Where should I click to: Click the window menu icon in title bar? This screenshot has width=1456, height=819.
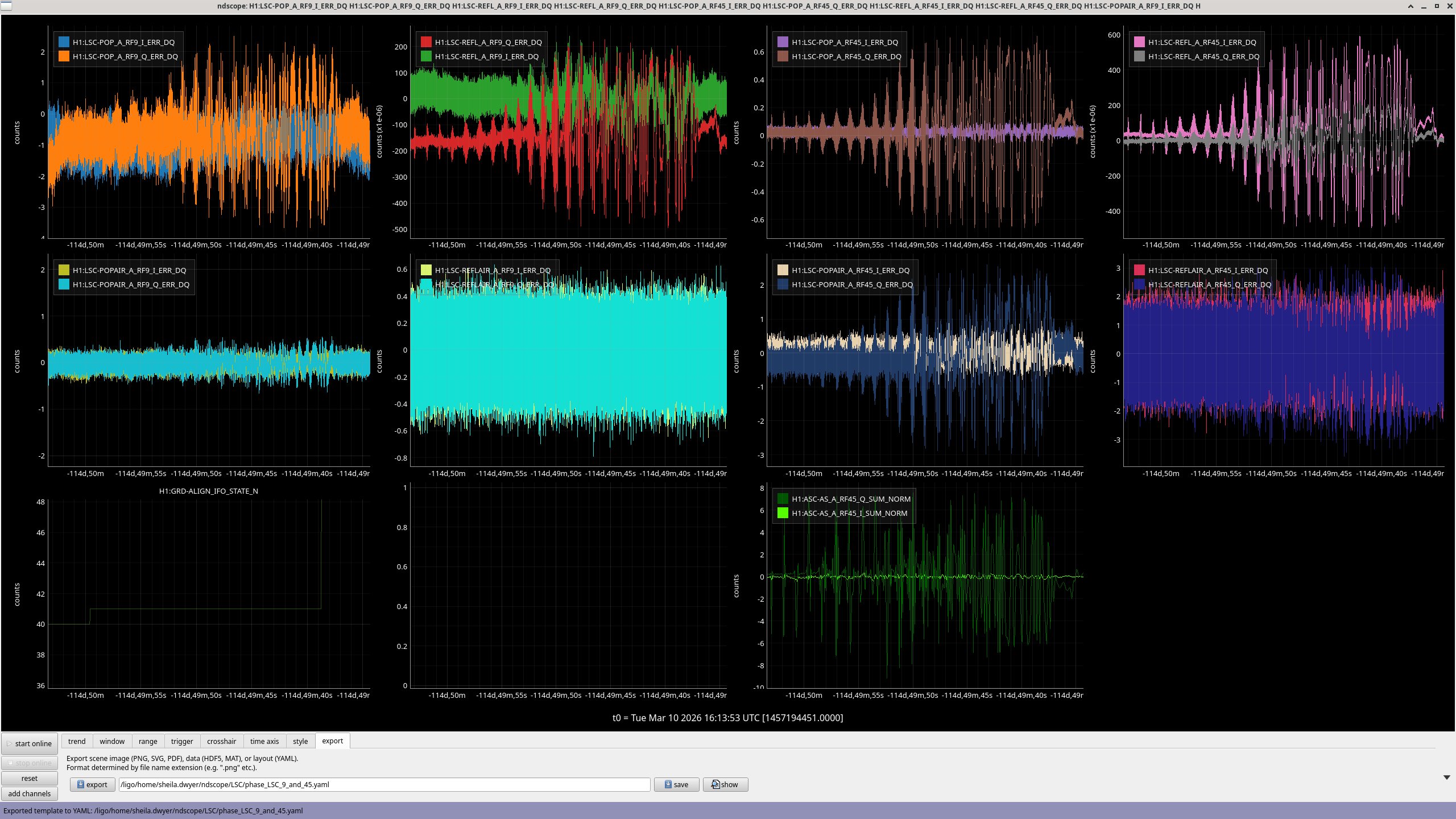click(6, 6)
